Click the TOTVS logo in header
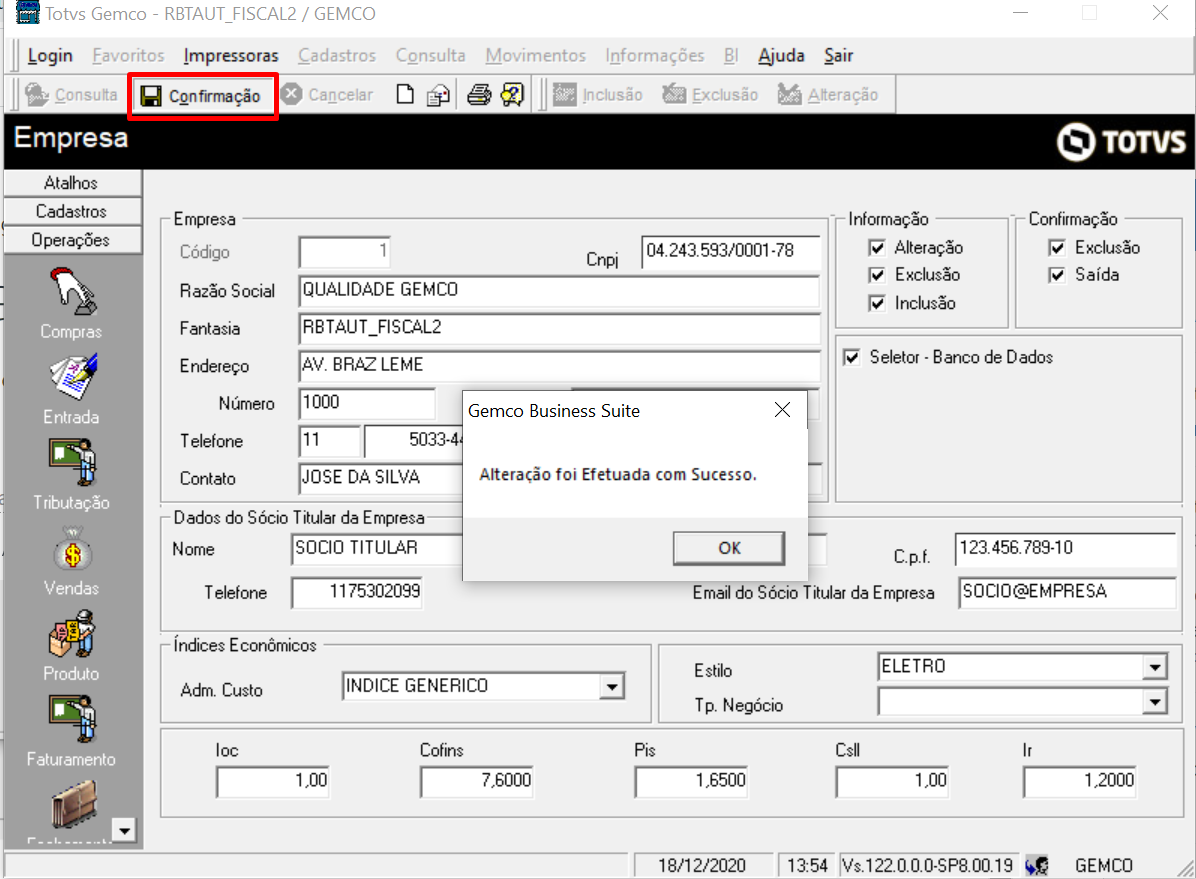 (1121, 141)
